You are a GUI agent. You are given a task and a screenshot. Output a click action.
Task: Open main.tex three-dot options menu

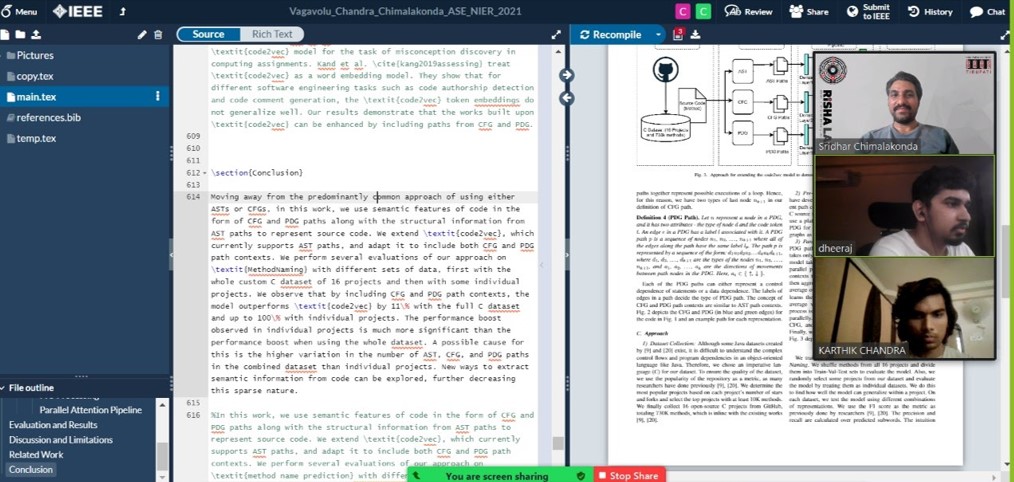[x=158, y=96]
